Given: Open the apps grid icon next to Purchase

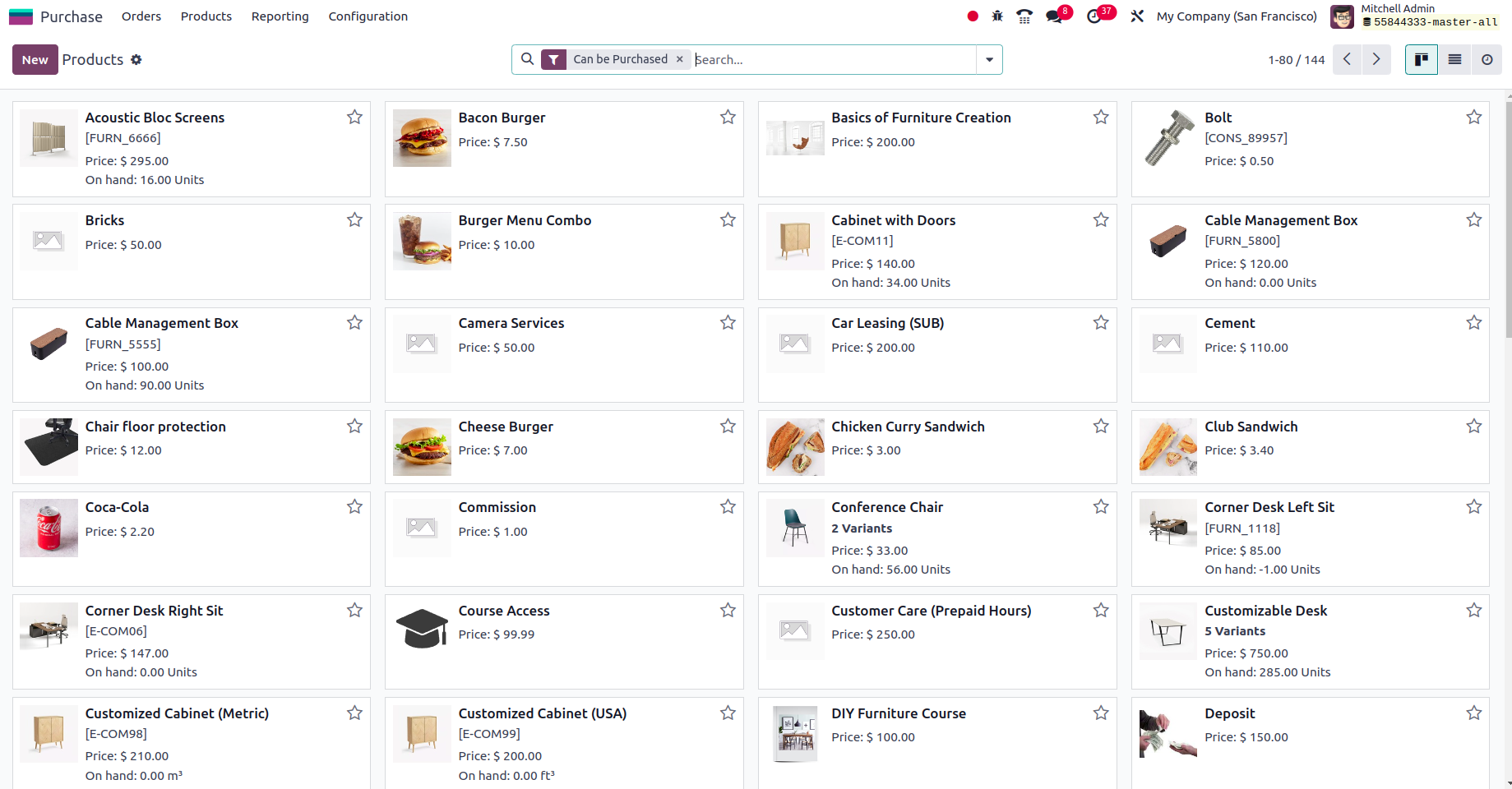Looking at the screenshot, I should tap(21, 16).
